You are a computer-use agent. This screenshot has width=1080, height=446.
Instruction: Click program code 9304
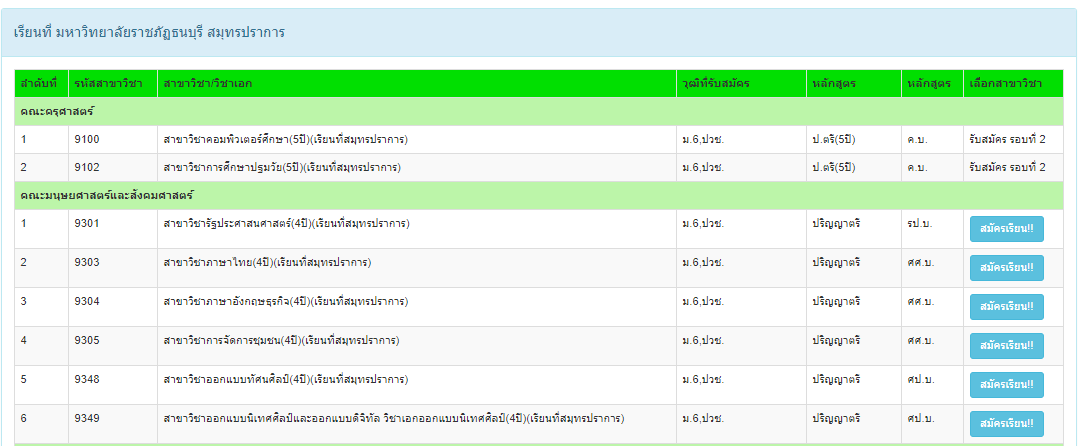87,301
